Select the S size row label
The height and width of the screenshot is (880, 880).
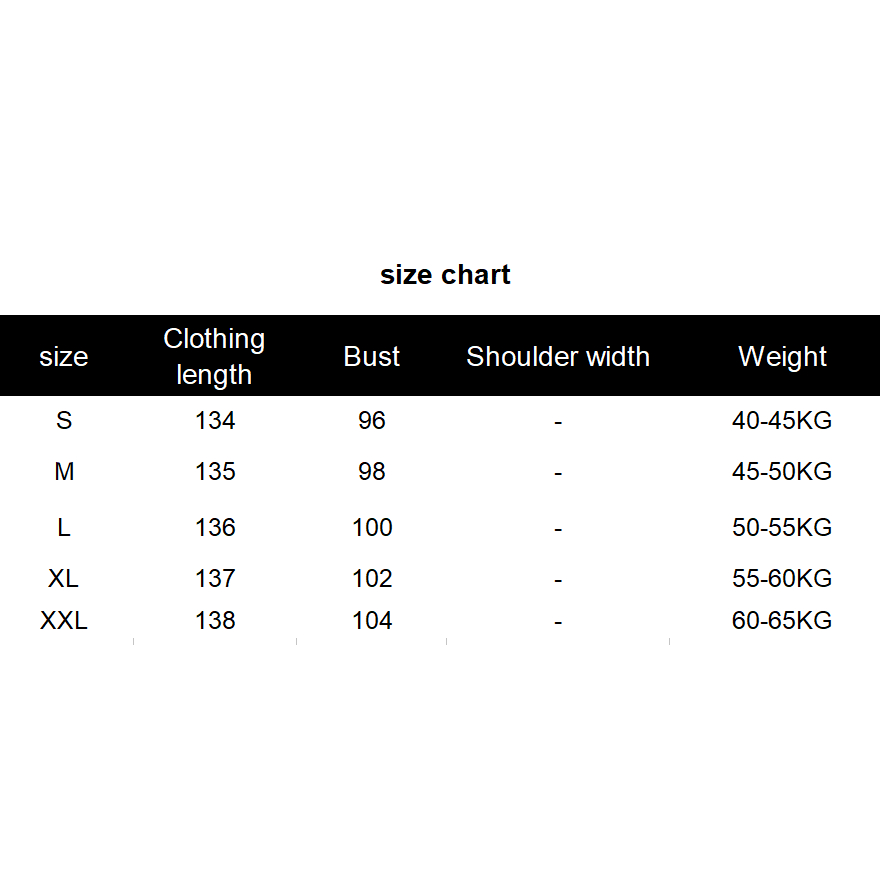point(64,421)
